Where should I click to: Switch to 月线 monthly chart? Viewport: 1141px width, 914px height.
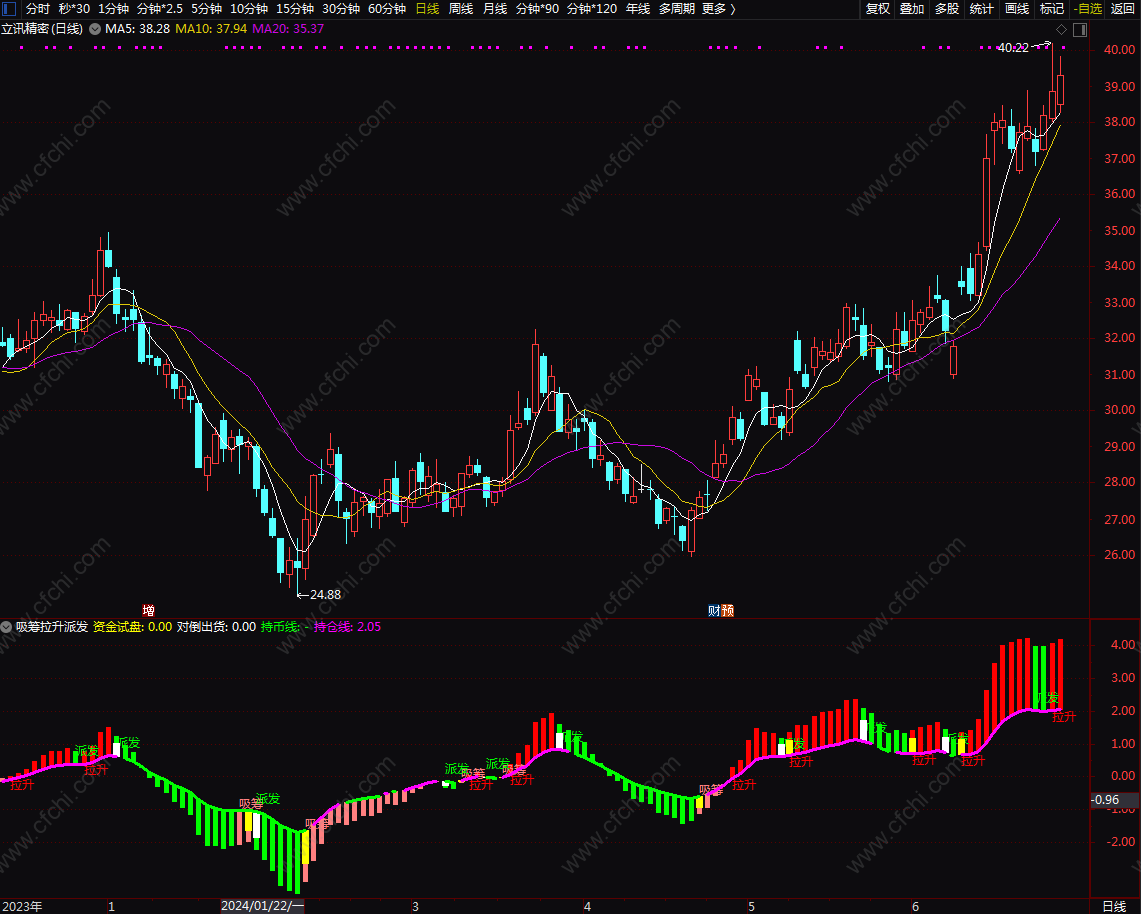(495, 9)
